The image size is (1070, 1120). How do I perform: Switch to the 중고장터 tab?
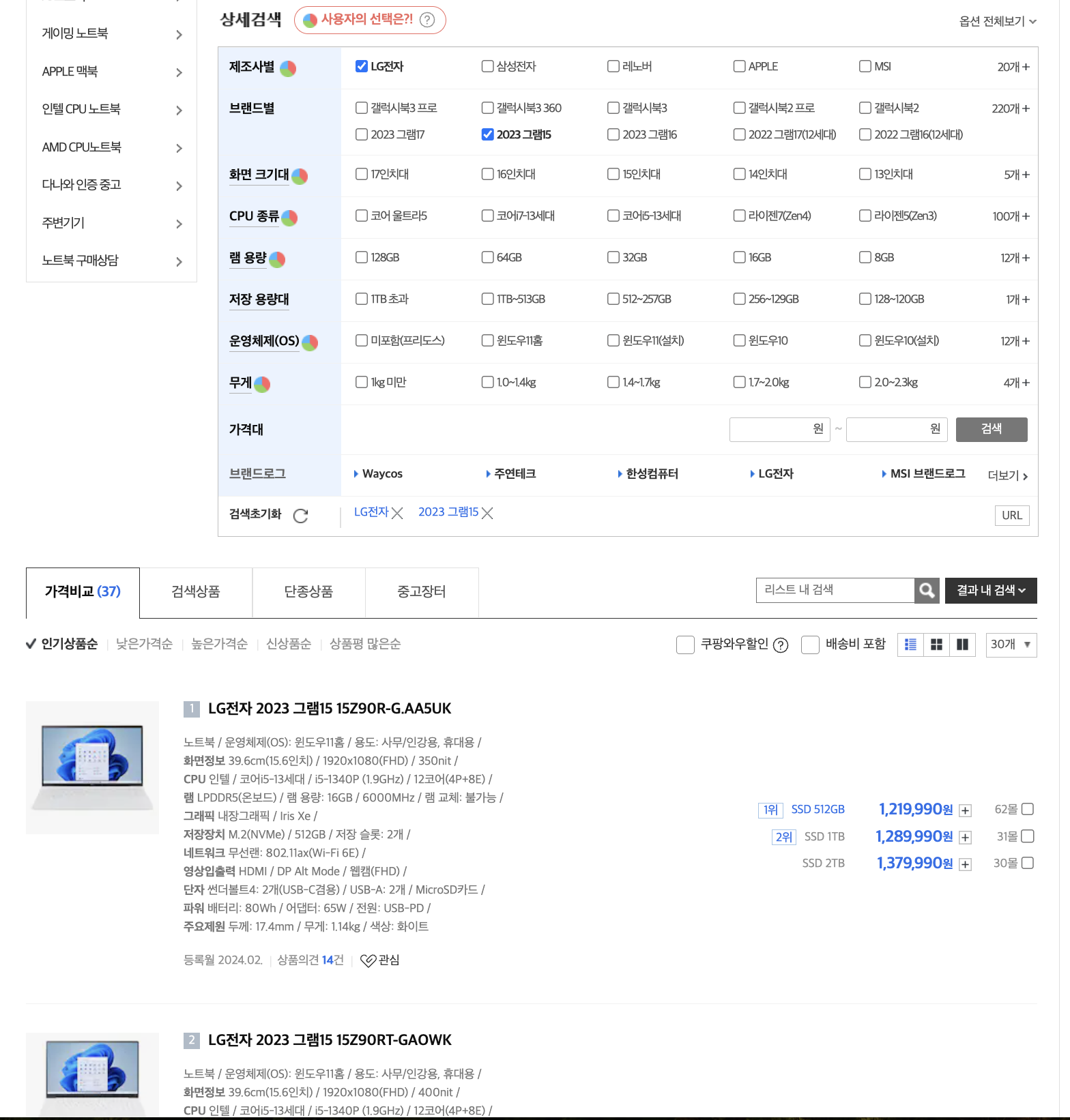tap(422, 592)
